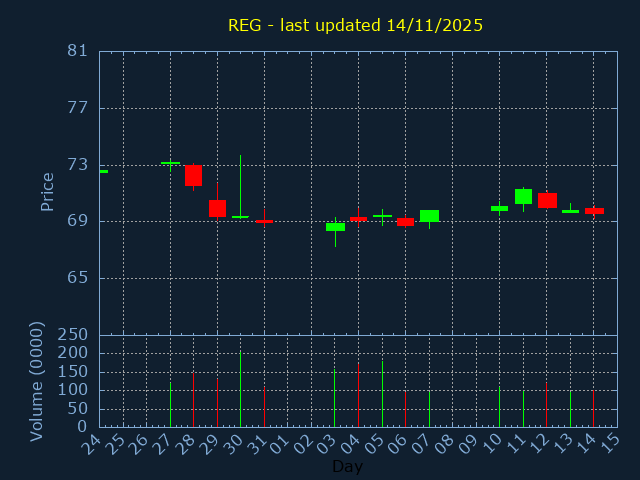Viewport: 640px width, 480px height.
Task: Click the green volume bar on day 27
Action: pos(170,405)
